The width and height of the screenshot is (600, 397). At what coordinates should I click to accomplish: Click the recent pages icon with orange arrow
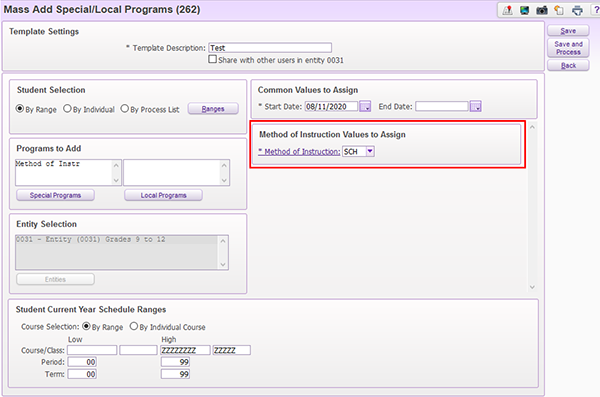click(559, 10)
